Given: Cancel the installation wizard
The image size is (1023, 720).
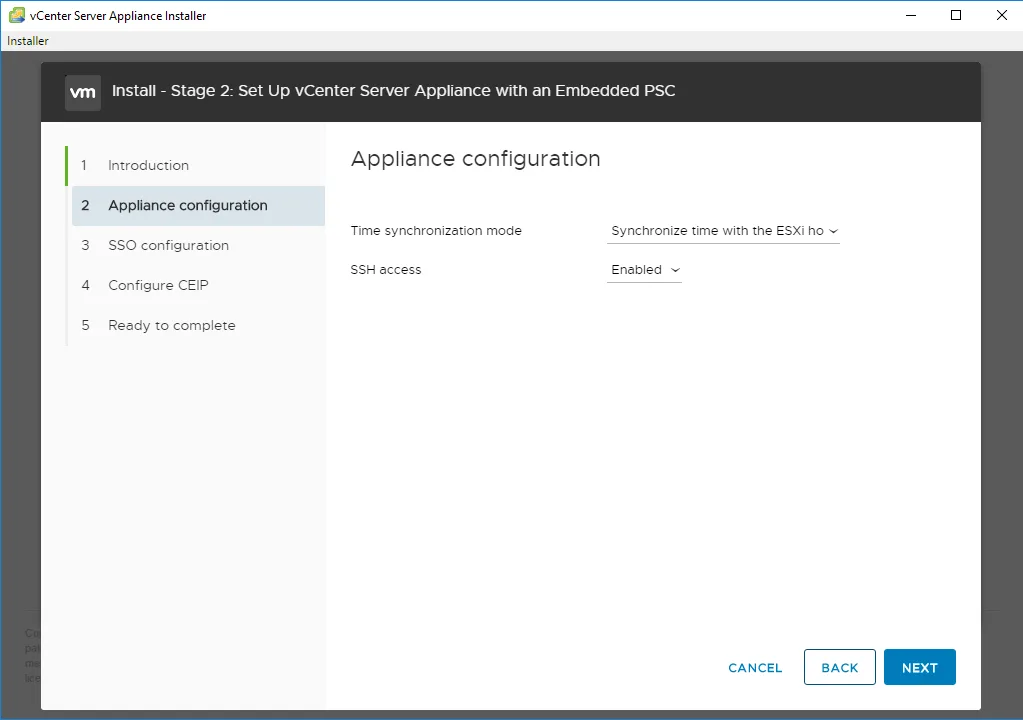Looking at the screenshot, I should tap(755, 668).
